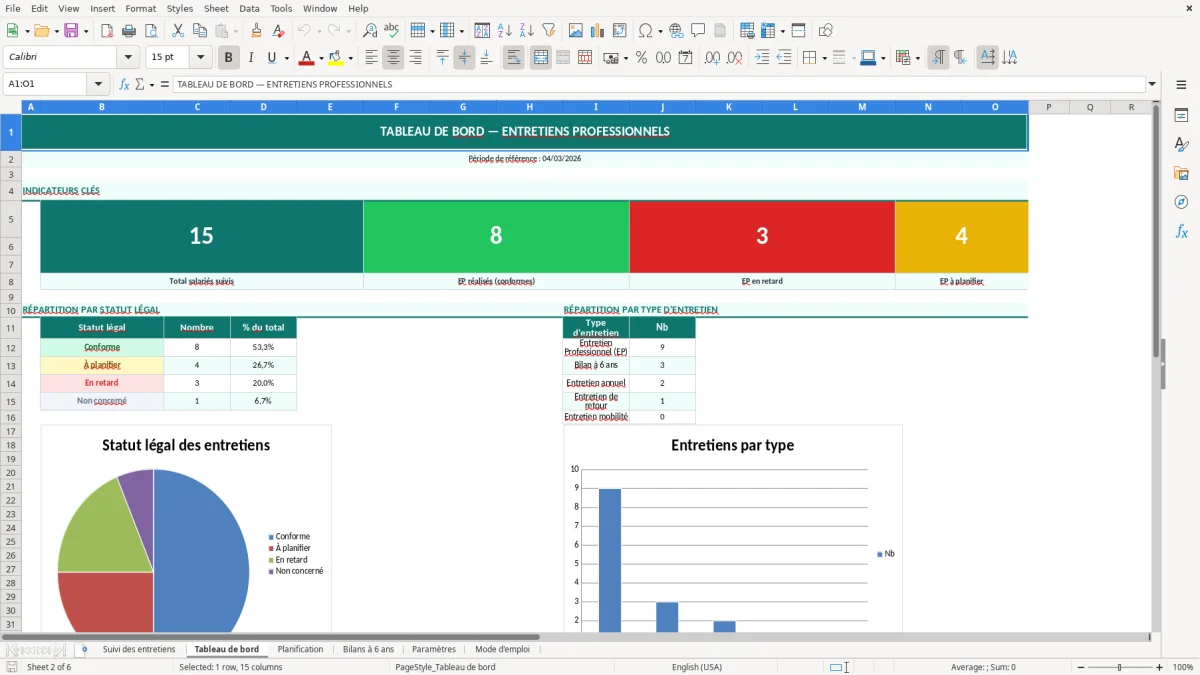Screen dimensions: 1200x675
Task: Open Function Wizard fx icon
Action: coord(125,85)
